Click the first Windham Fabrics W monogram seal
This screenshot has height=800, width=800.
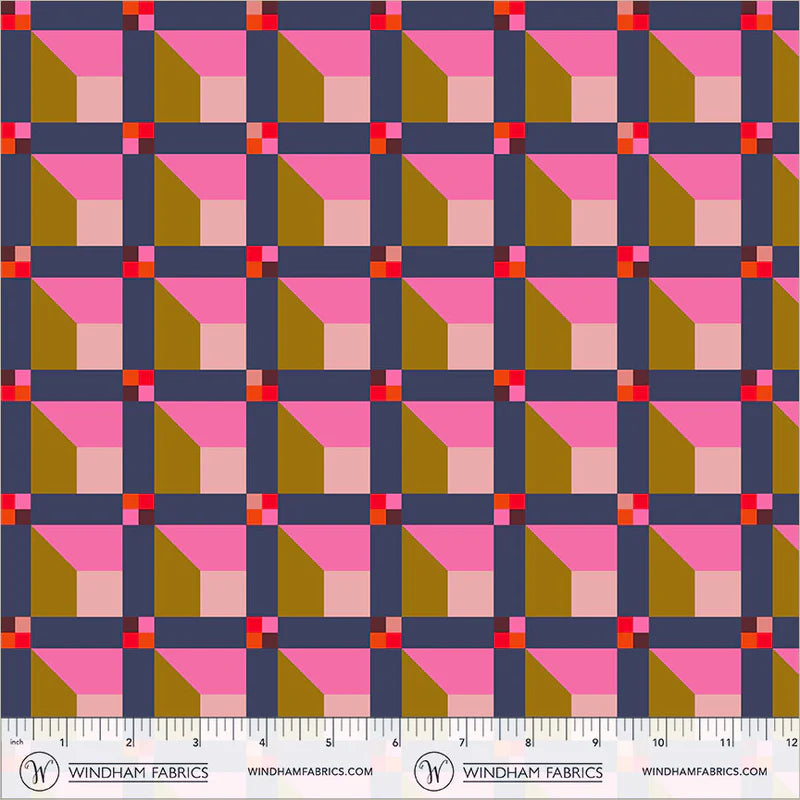[x=40, y=771]
